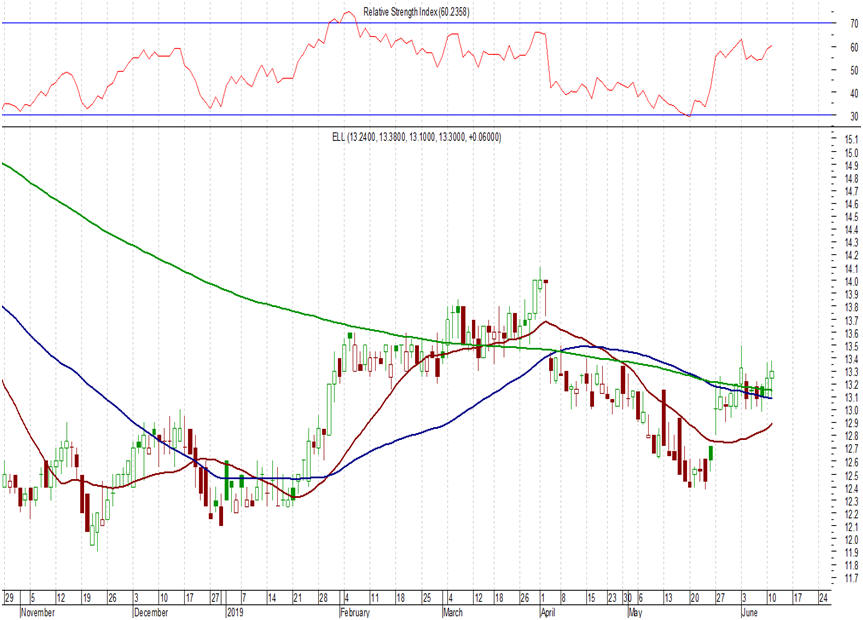Click the 2019 year label on the time axis
Image resolution: width=863 pixels, height=620 pixels.
click(x=235, y=610)
